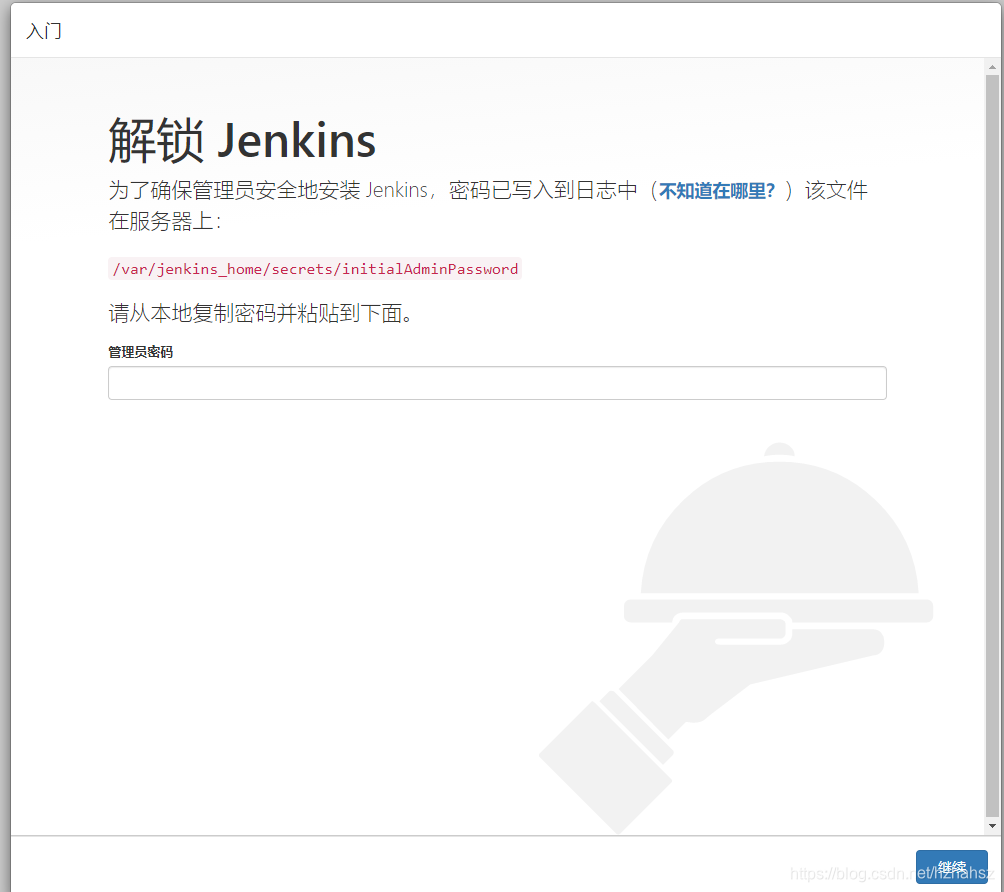1004x892 pixels.
Task: Click the cloche dome of the watermark illustration
Action: [778, 530]
